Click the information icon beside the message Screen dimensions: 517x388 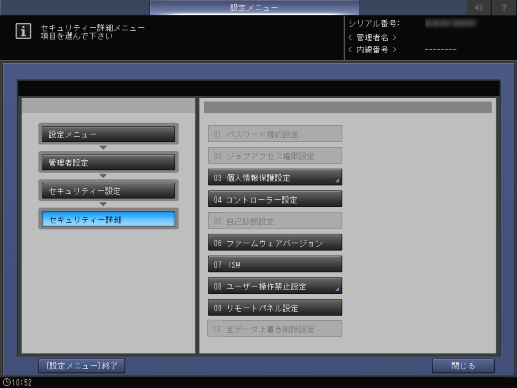click(23, 31)
